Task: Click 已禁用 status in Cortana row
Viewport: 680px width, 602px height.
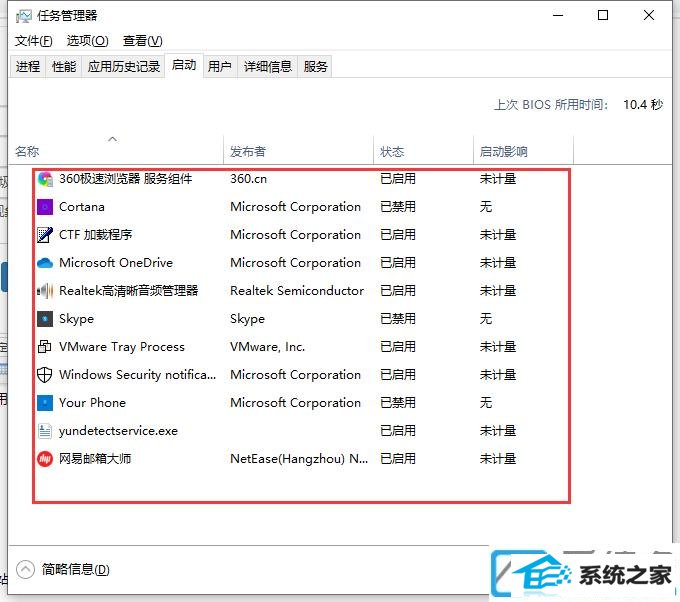Action: [x=398, y=207]
